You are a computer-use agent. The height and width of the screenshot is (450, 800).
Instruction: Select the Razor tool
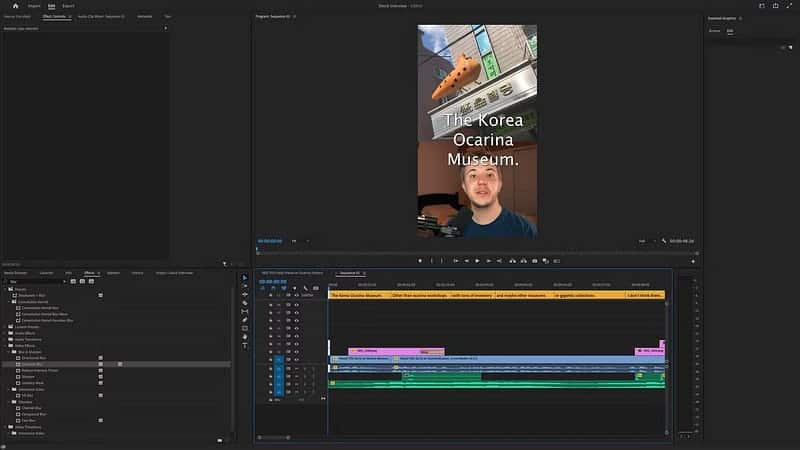click(x=245, y=303)
